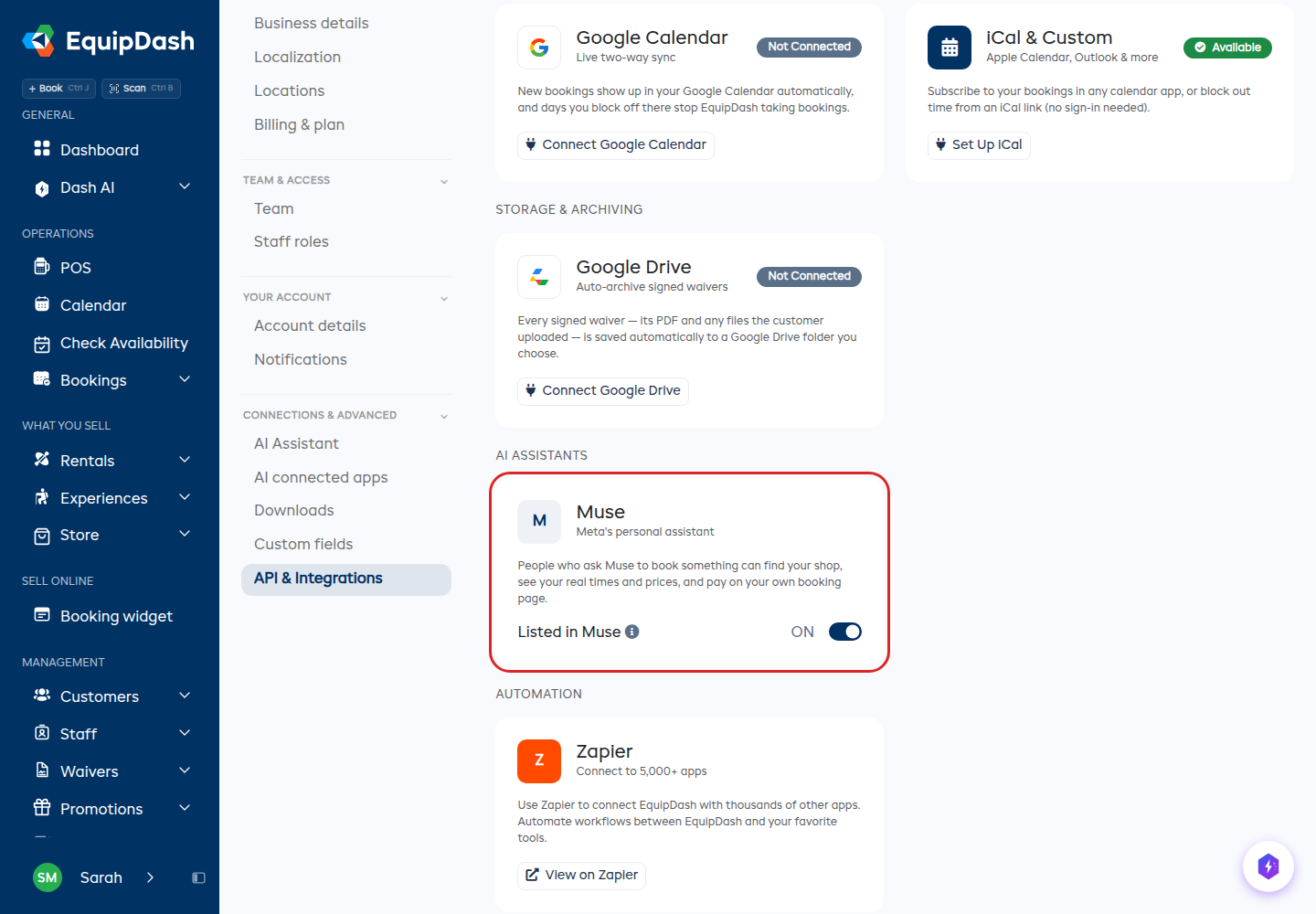Click the Staff badge icon
The image size is (1316, 914).
(42, 733)
